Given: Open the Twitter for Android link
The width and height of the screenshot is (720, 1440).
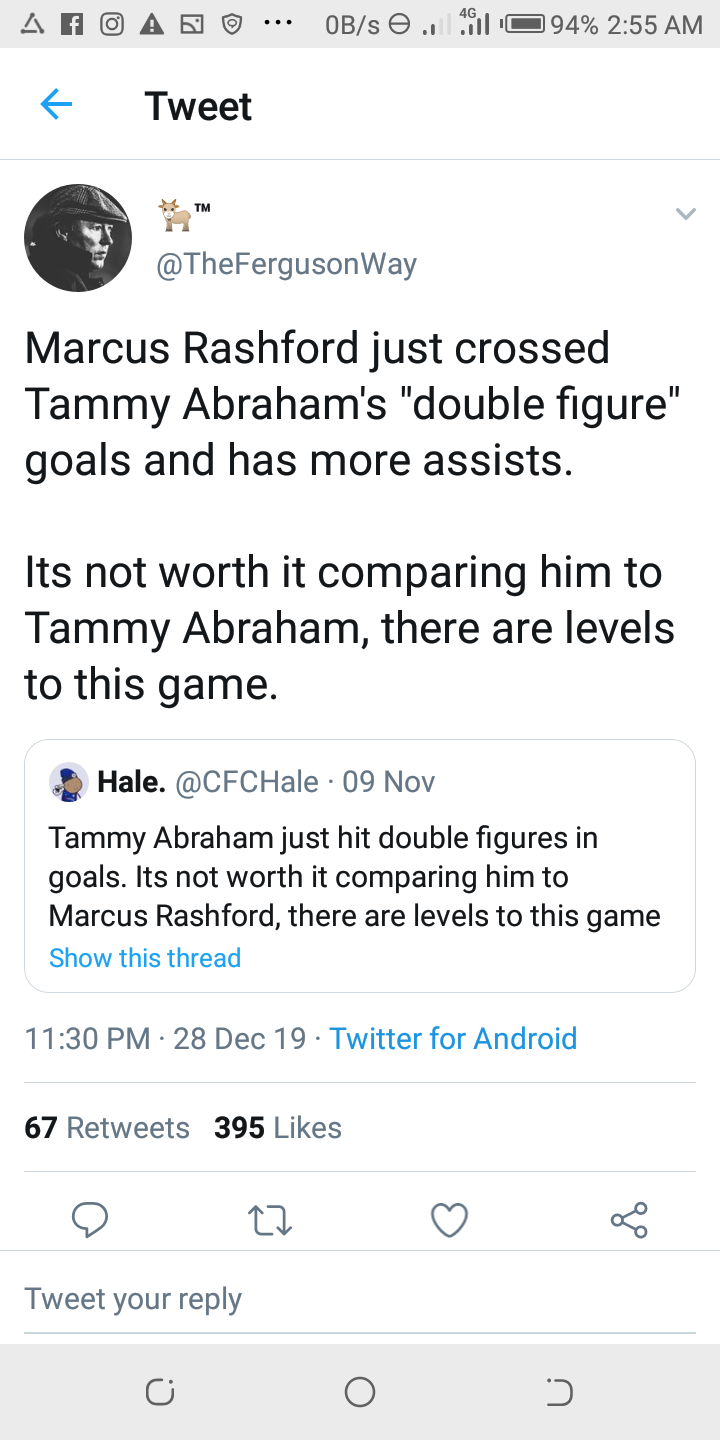Looking at the screenshot, I should click(453, 1038).
